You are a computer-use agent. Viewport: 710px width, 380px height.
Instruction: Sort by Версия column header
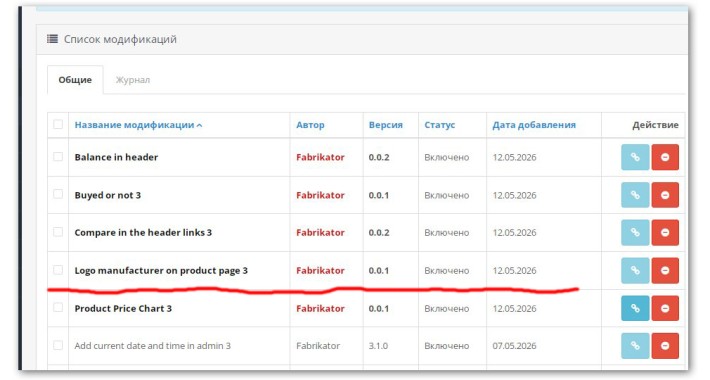(x=385, y=125)
